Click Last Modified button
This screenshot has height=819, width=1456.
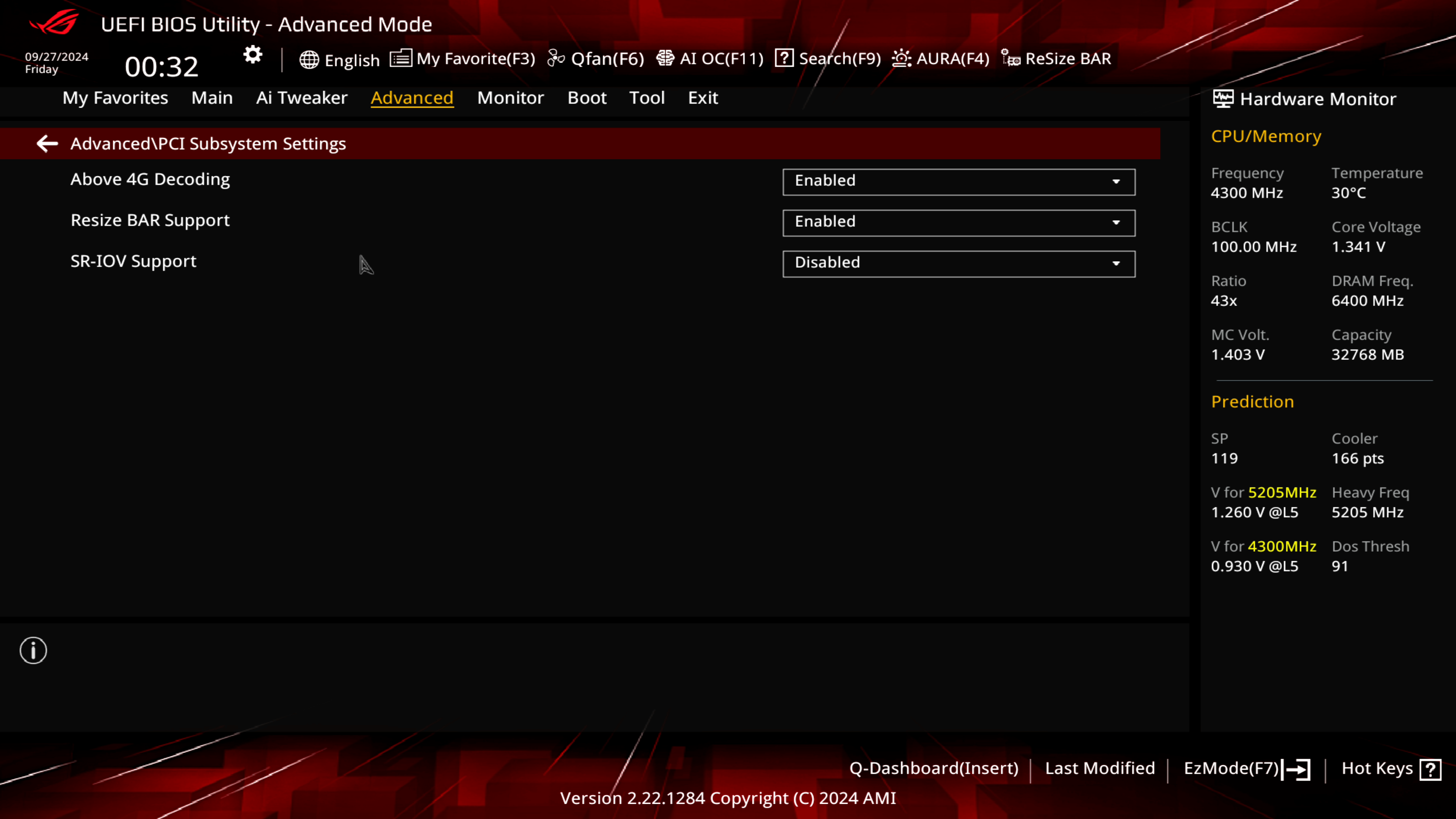coord(1099,768)
